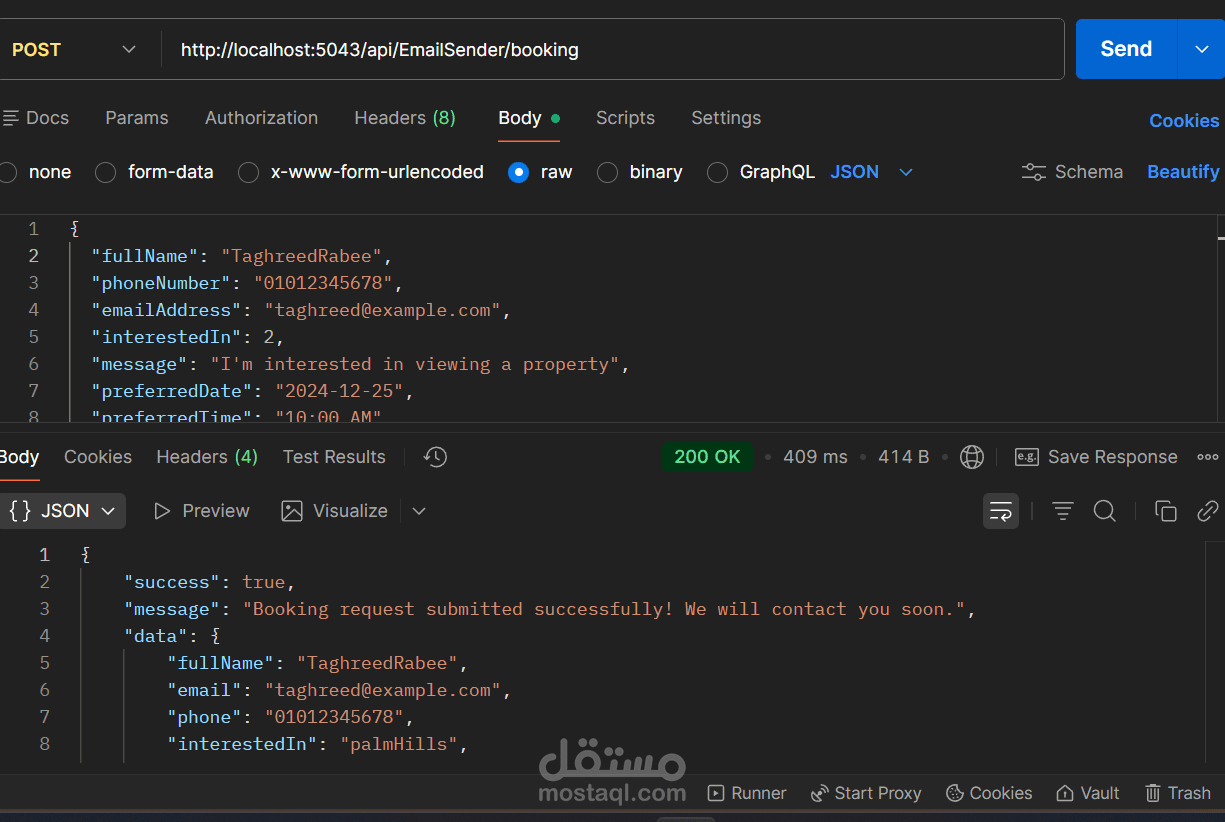
Task: Open the Test Results tab
Action: pos(334,457)
